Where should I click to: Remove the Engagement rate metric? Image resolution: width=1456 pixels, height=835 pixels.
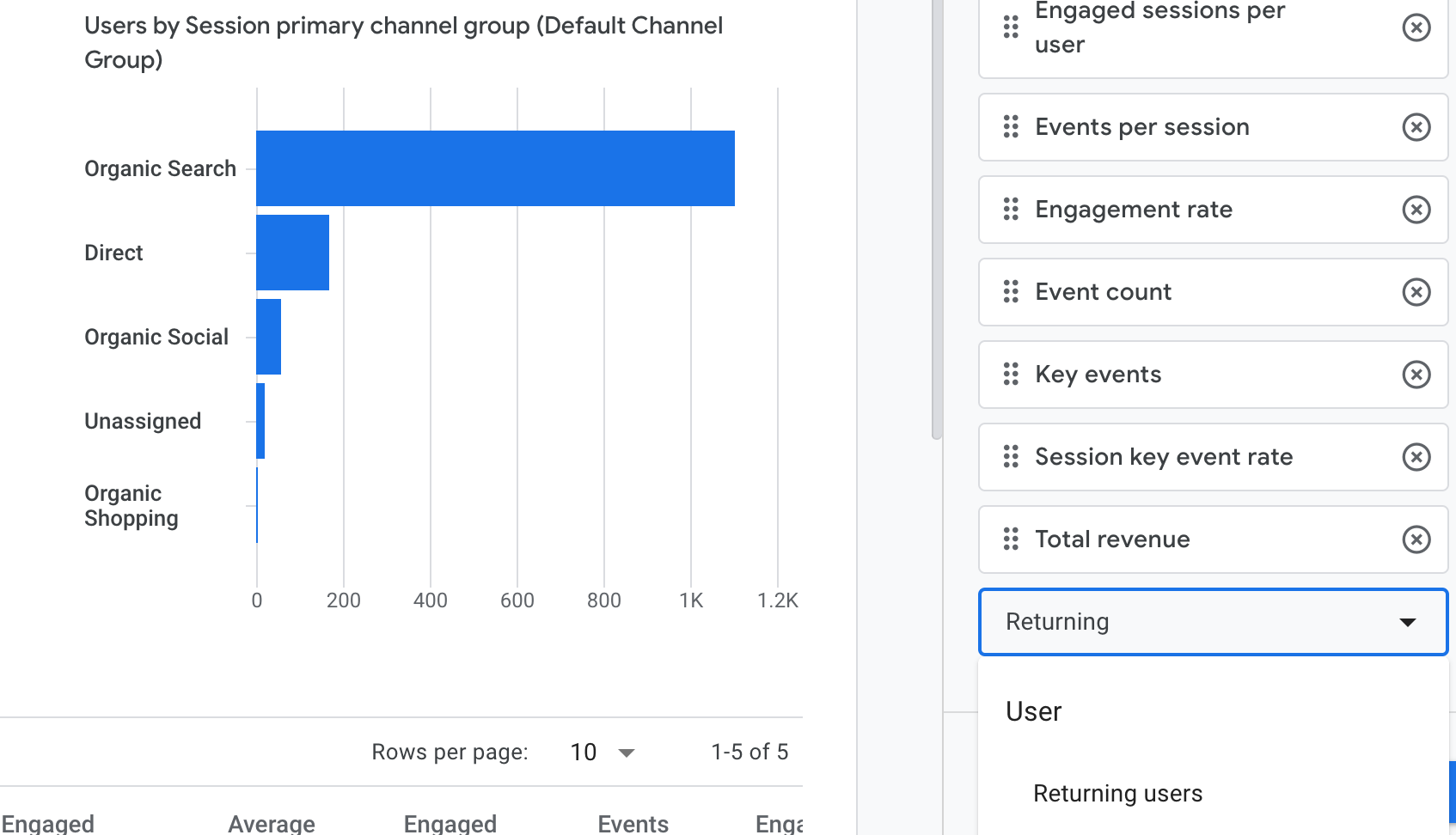coord(1416,209)
